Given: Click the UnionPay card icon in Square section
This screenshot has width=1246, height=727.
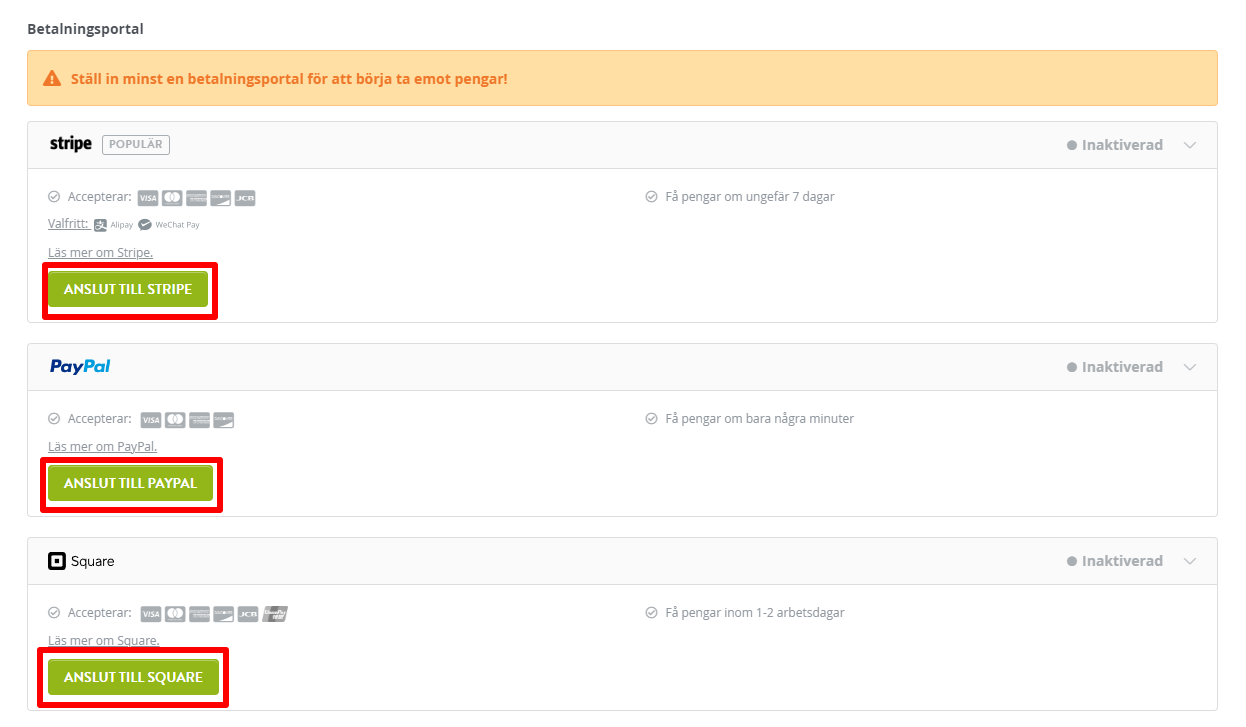Looking at the screenshot, I should tap(275, 613).
